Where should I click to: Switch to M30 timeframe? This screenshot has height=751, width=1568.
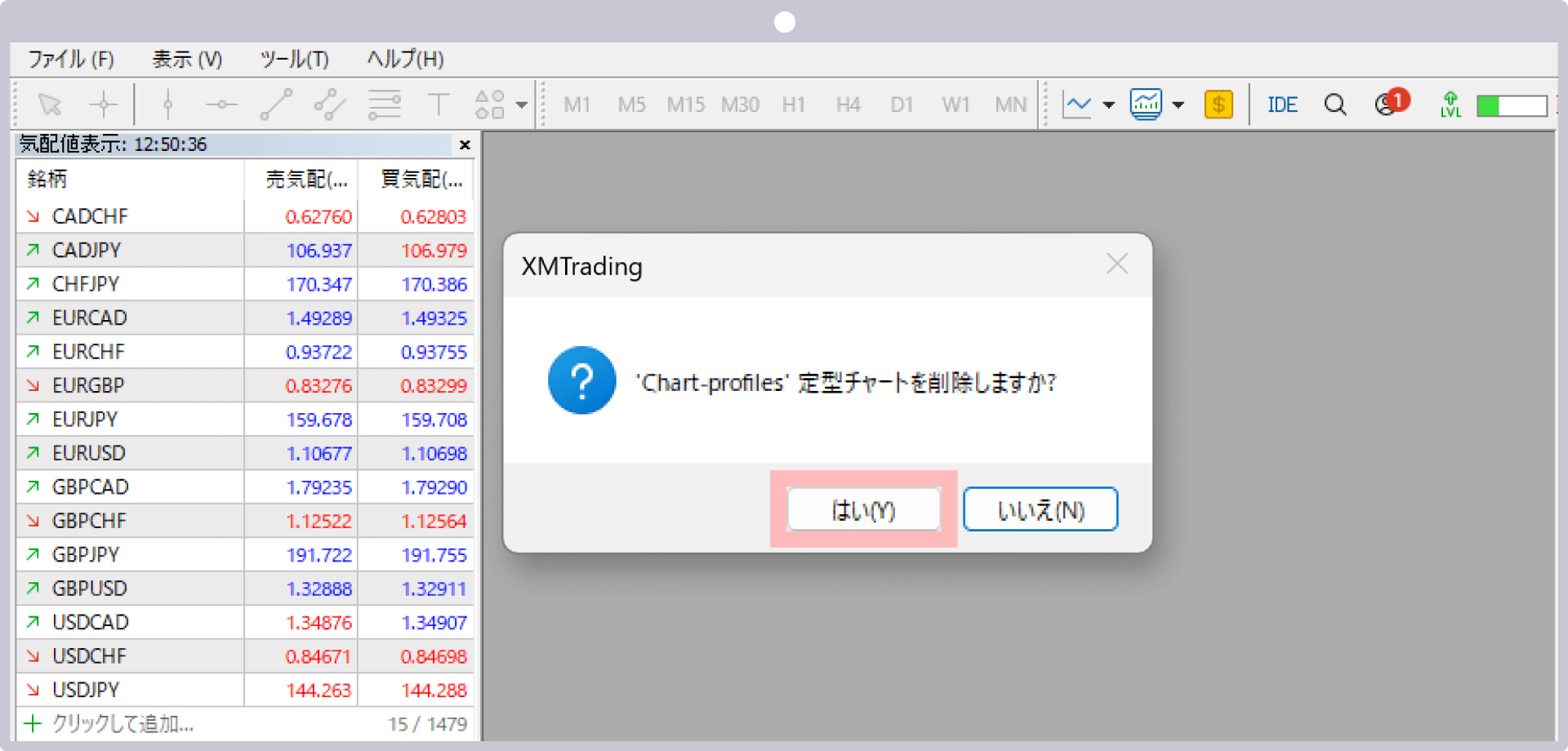pos(740,104)
